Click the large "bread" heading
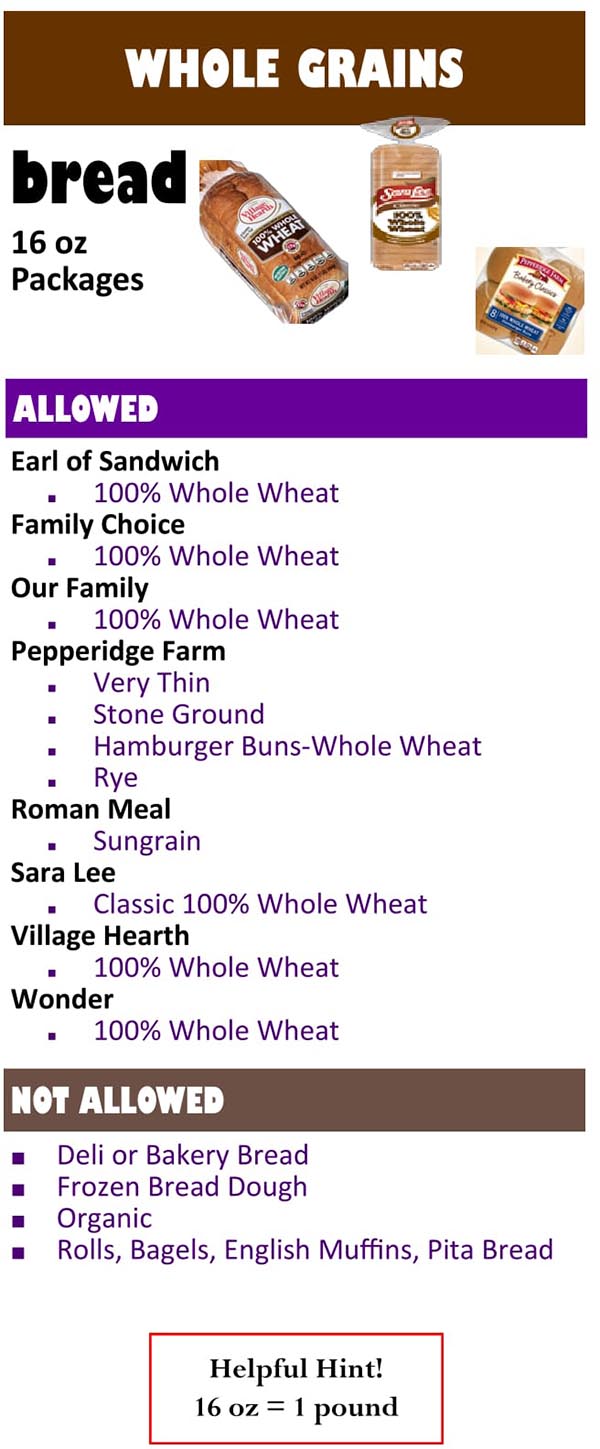This screenshot has height=1449, width=600. pos(99,178)
